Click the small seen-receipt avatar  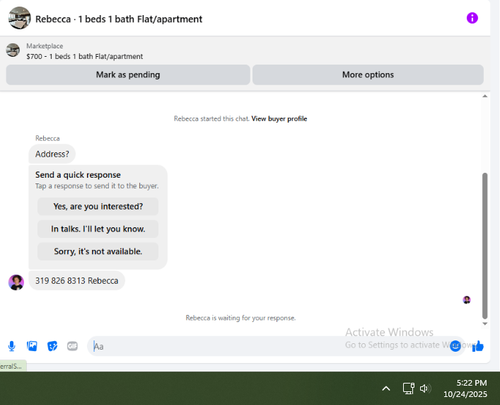[x=467, y=300]
